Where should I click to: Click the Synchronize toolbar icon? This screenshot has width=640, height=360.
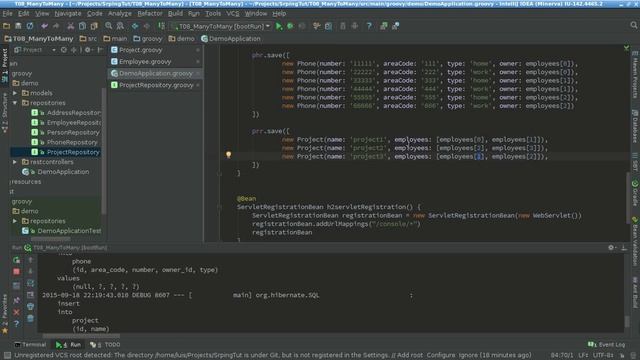pyautogui.click(x=30, y=26)
